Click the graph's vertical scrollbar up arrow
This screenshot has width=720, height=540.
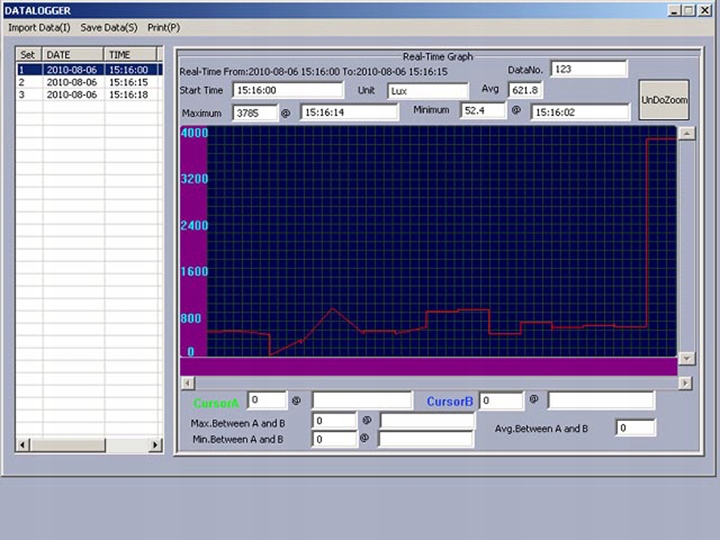pos(686,133)
